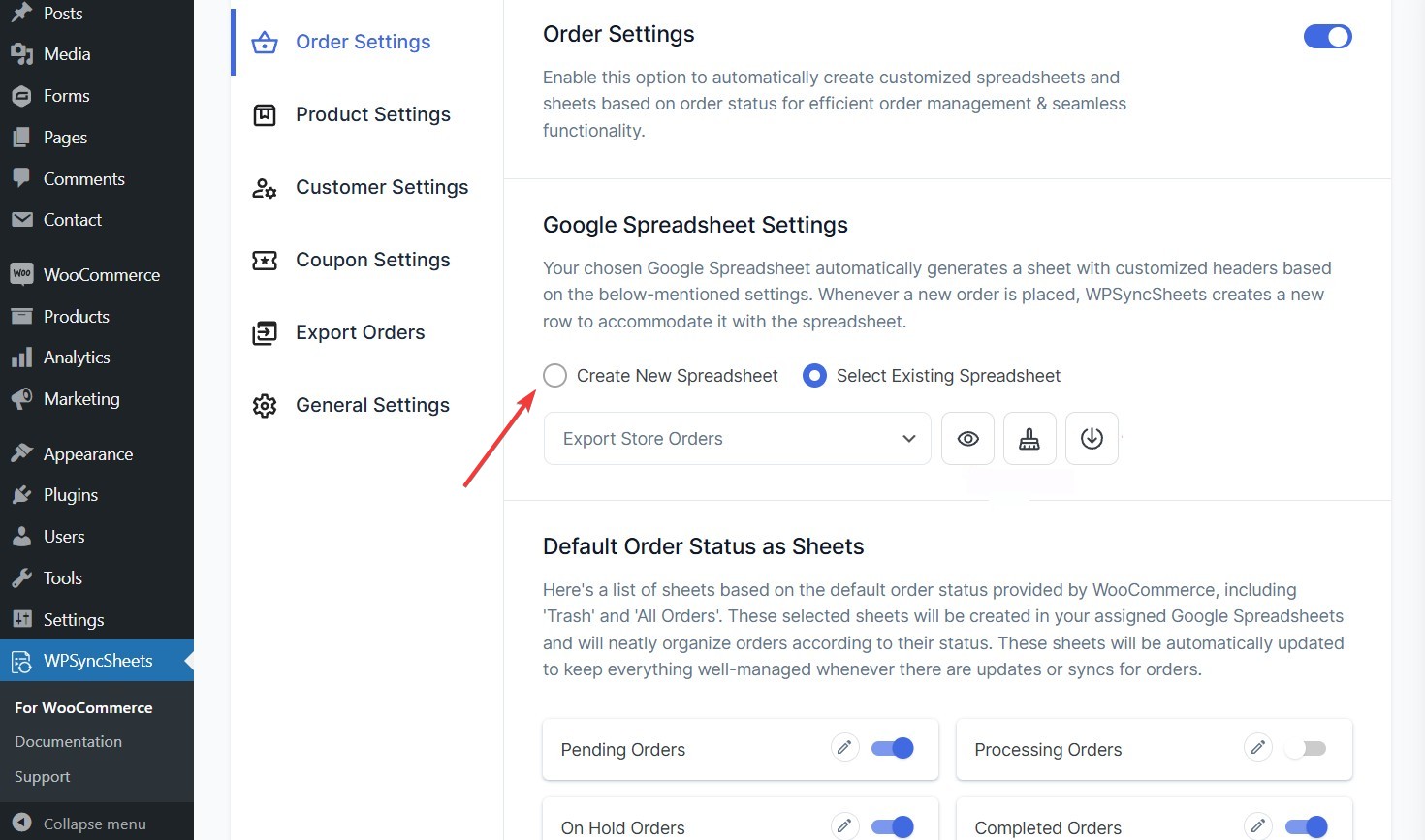The width and height of the screenshot is (1425, 840).
Task: Turn on Processing Orders toggle
Action: pos(1306,748)
